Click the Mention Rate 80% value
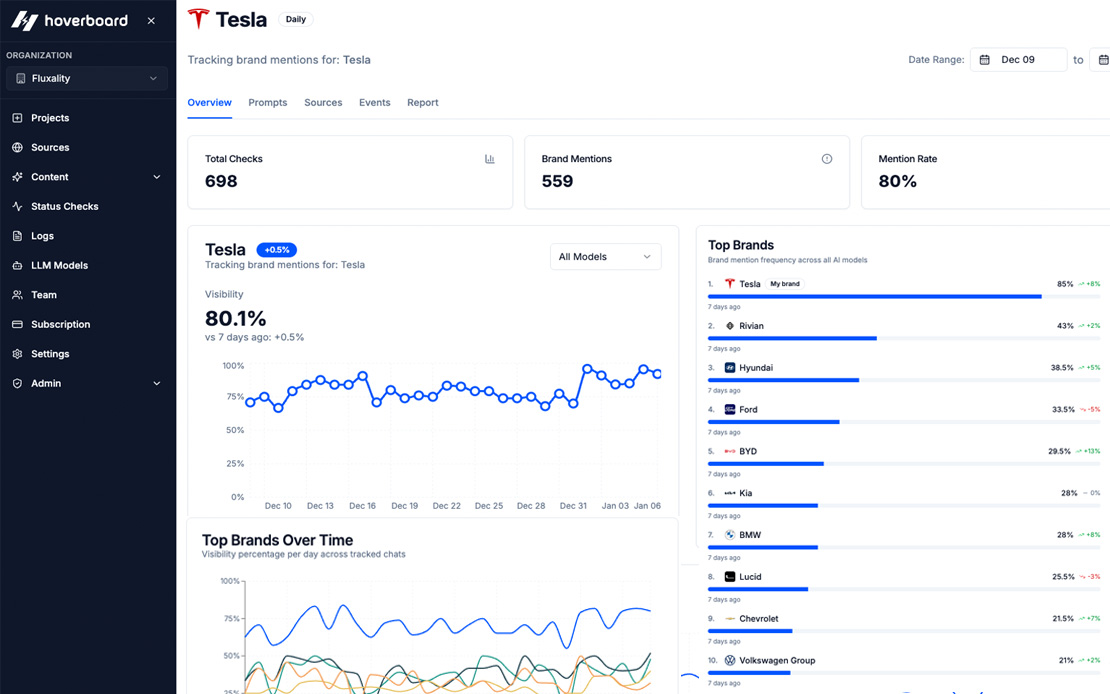The height and width of the screenshot is (694, 1110). pos(898,181)
